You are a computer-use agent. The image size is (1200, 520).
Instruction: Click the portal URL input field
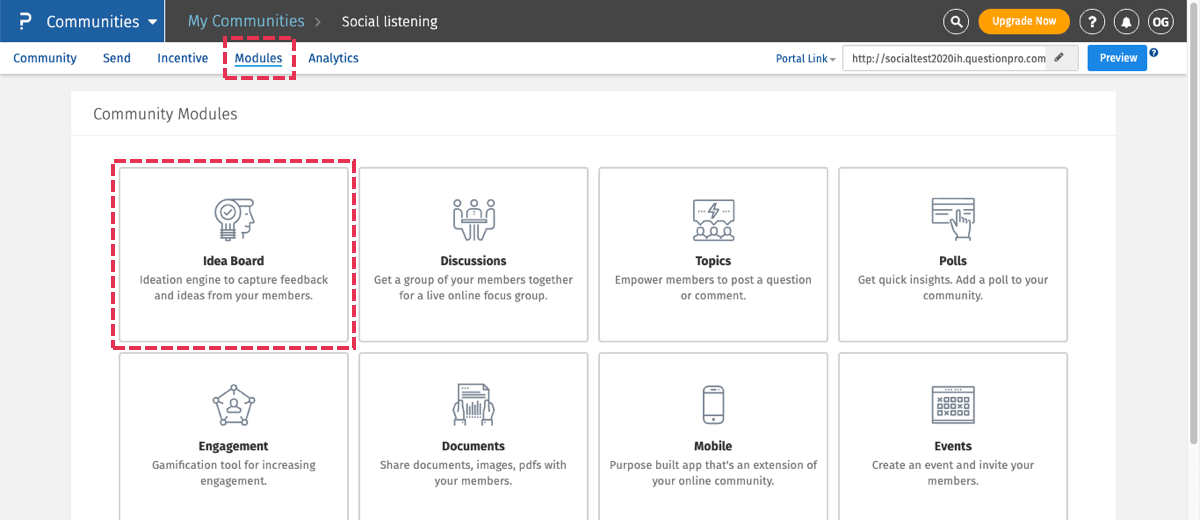click(945, 58)
